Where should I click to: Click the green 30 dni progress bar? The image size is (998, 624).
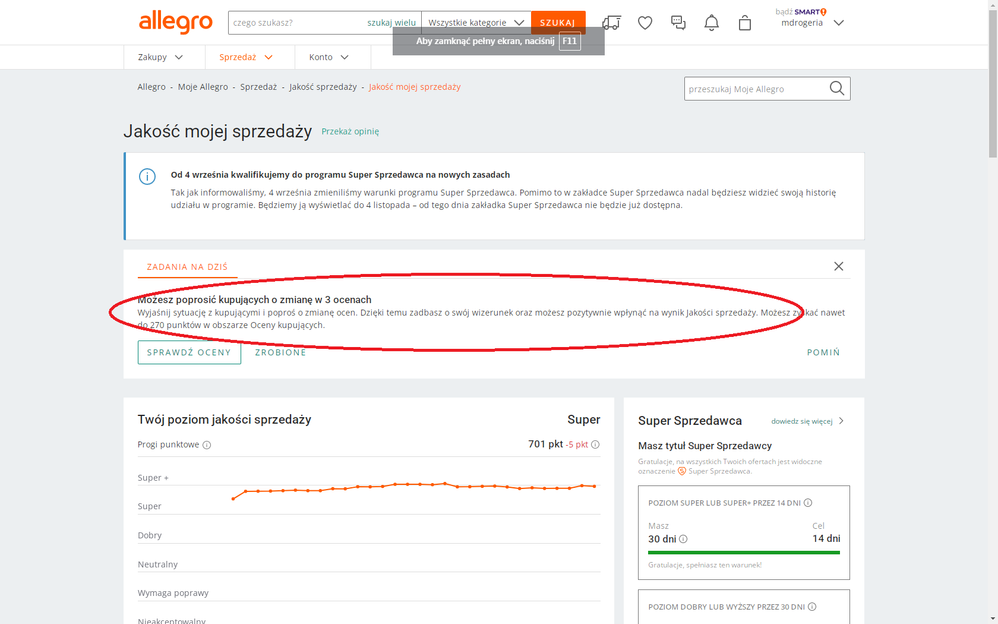tap(744, 553)
